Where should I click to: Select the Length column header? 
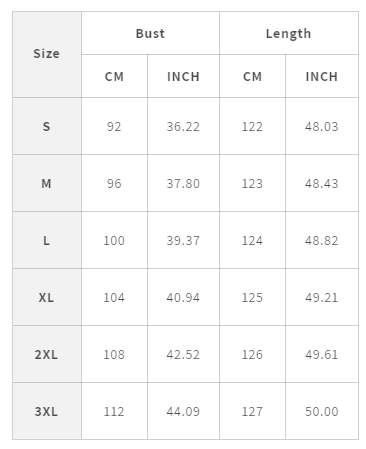pos(289,33)
